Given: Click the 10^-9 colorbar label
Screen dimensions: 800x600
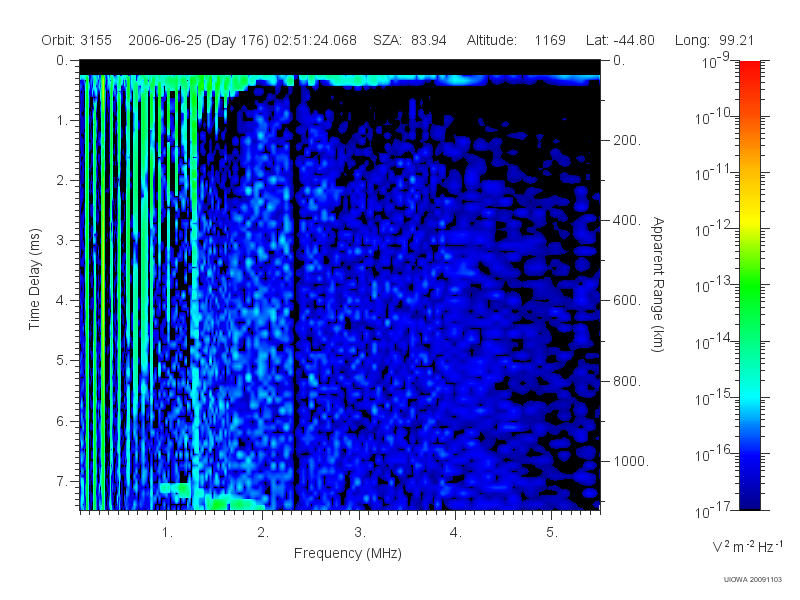Looking at the screenshot, I should [x=716, y=61].
